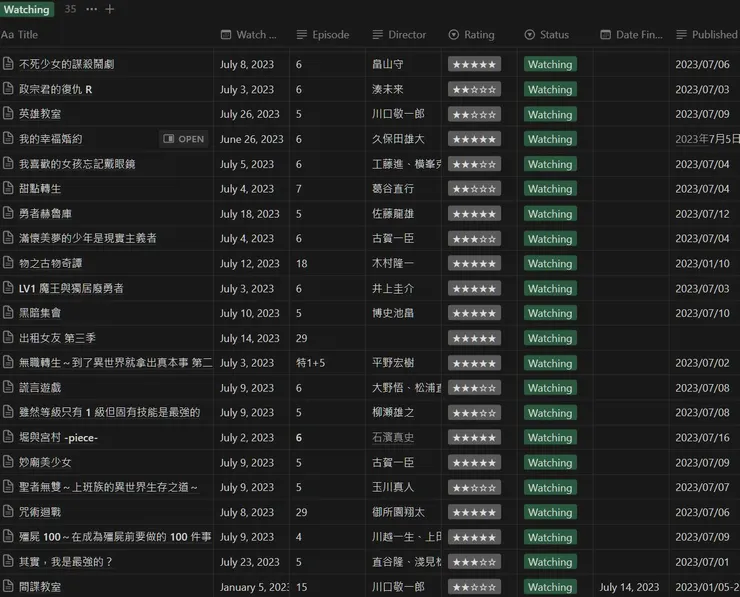Open the 咒術迴戰 title
Viewport: 740px width, 597px height.
[40, 512]
